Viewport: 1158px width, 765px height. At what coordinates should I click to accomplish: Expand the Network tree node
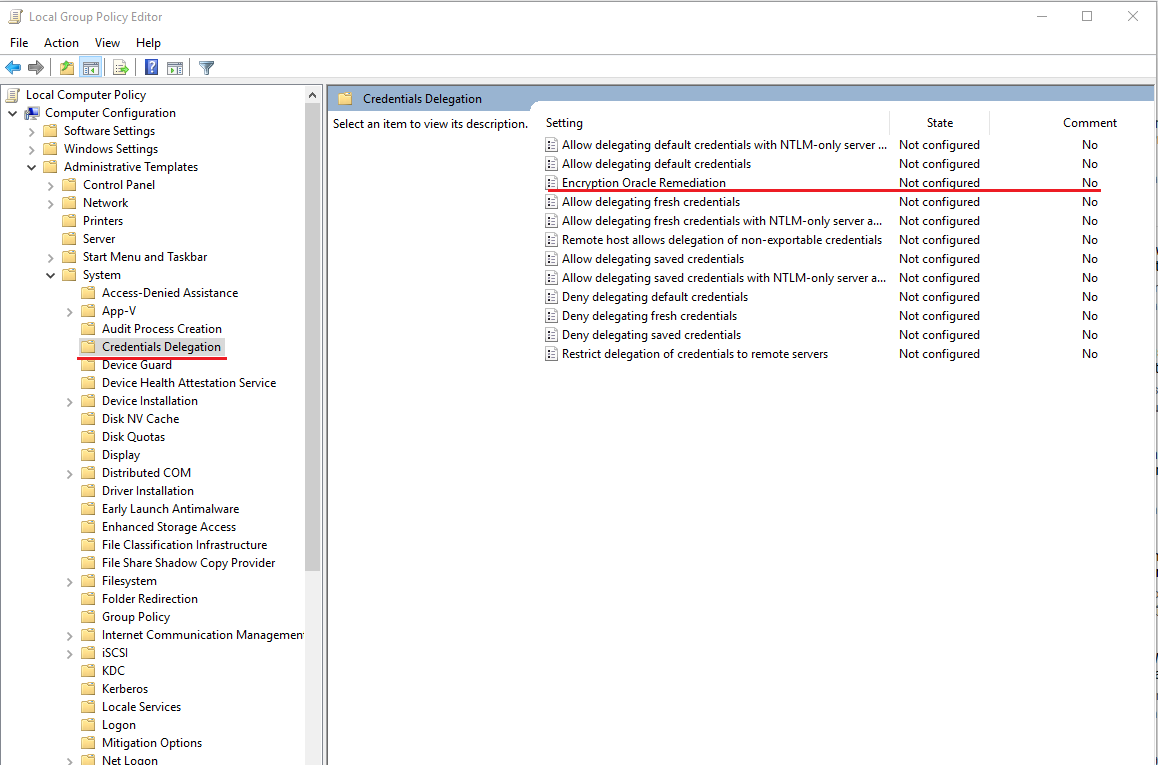(50, 202)
